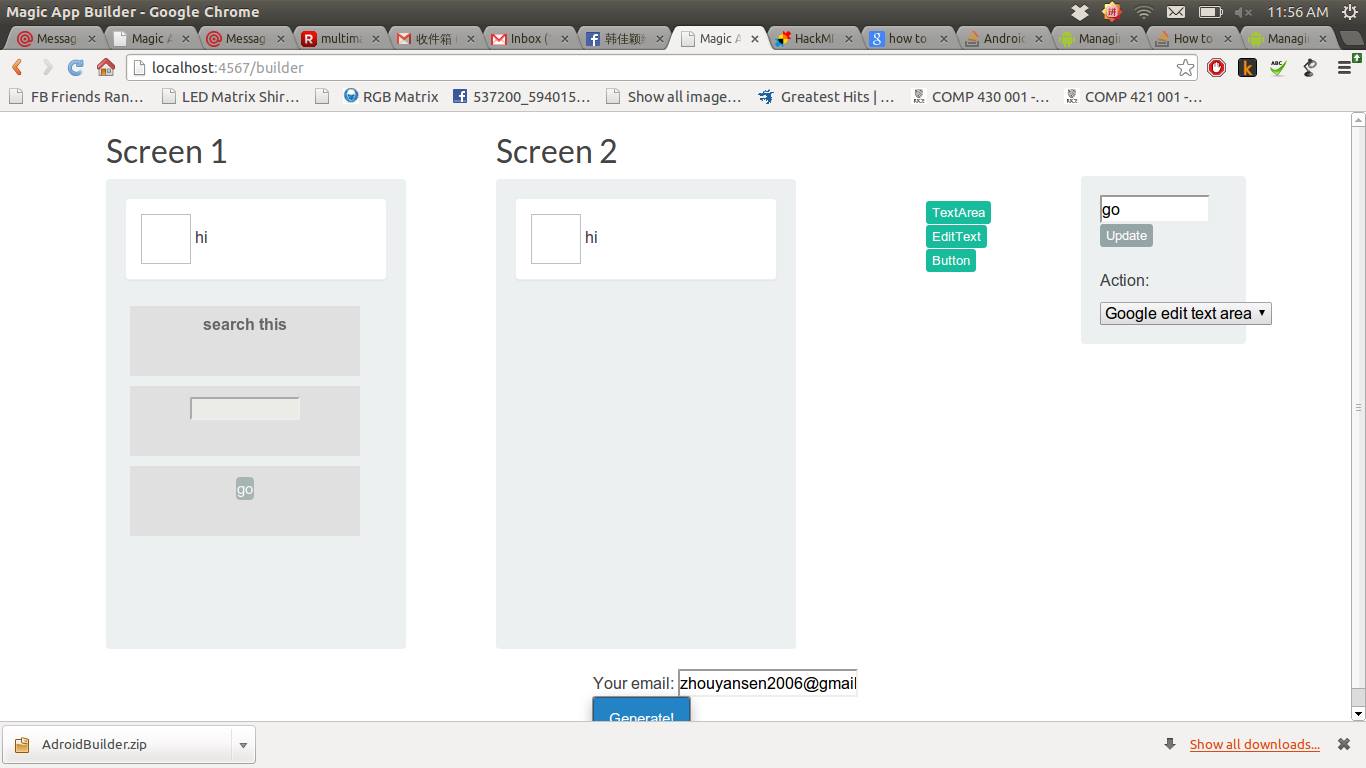Open the 537200_594015... Facebook bookmark
This screenshot has height=768, width=1366.
(x=521, y=97)
